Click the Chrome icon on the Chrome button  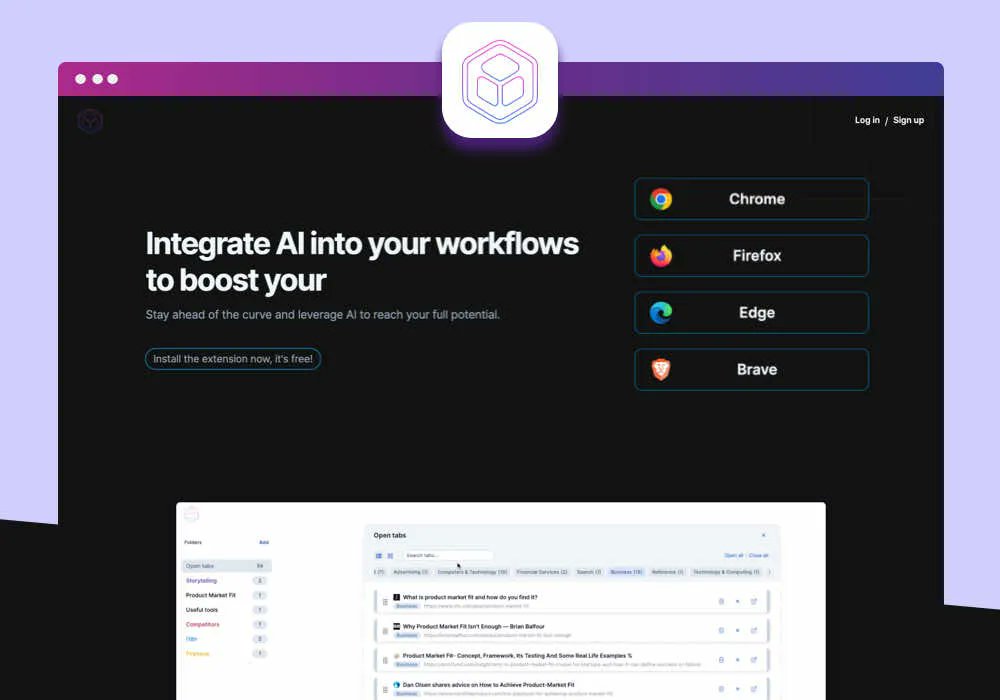point(660,198)
